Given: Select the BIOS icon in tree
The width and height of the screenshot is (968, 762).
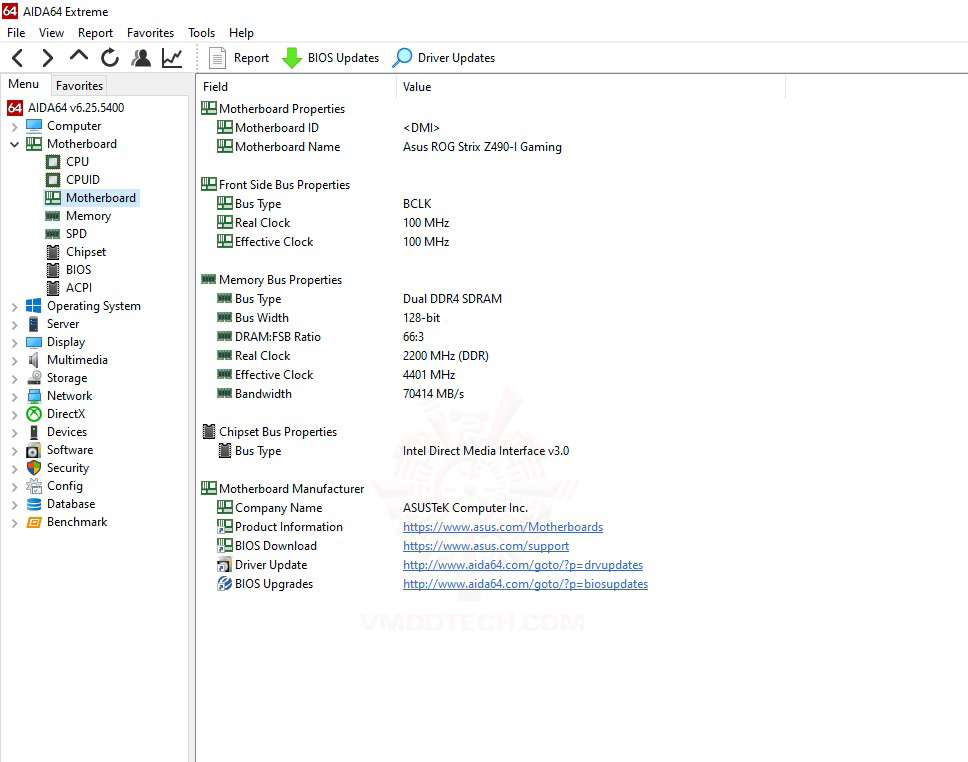Looking at the screenshot, I should click(x=53, y=270).
